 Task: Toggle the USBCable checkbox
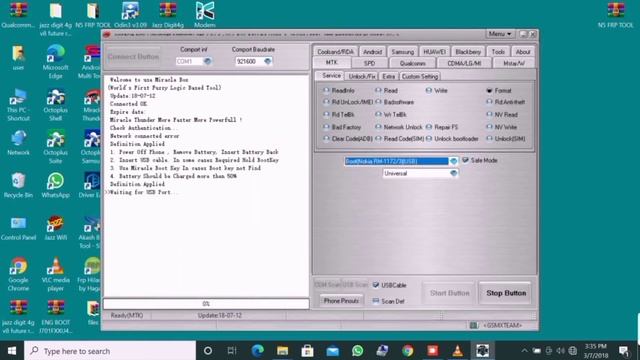(376, 285)
